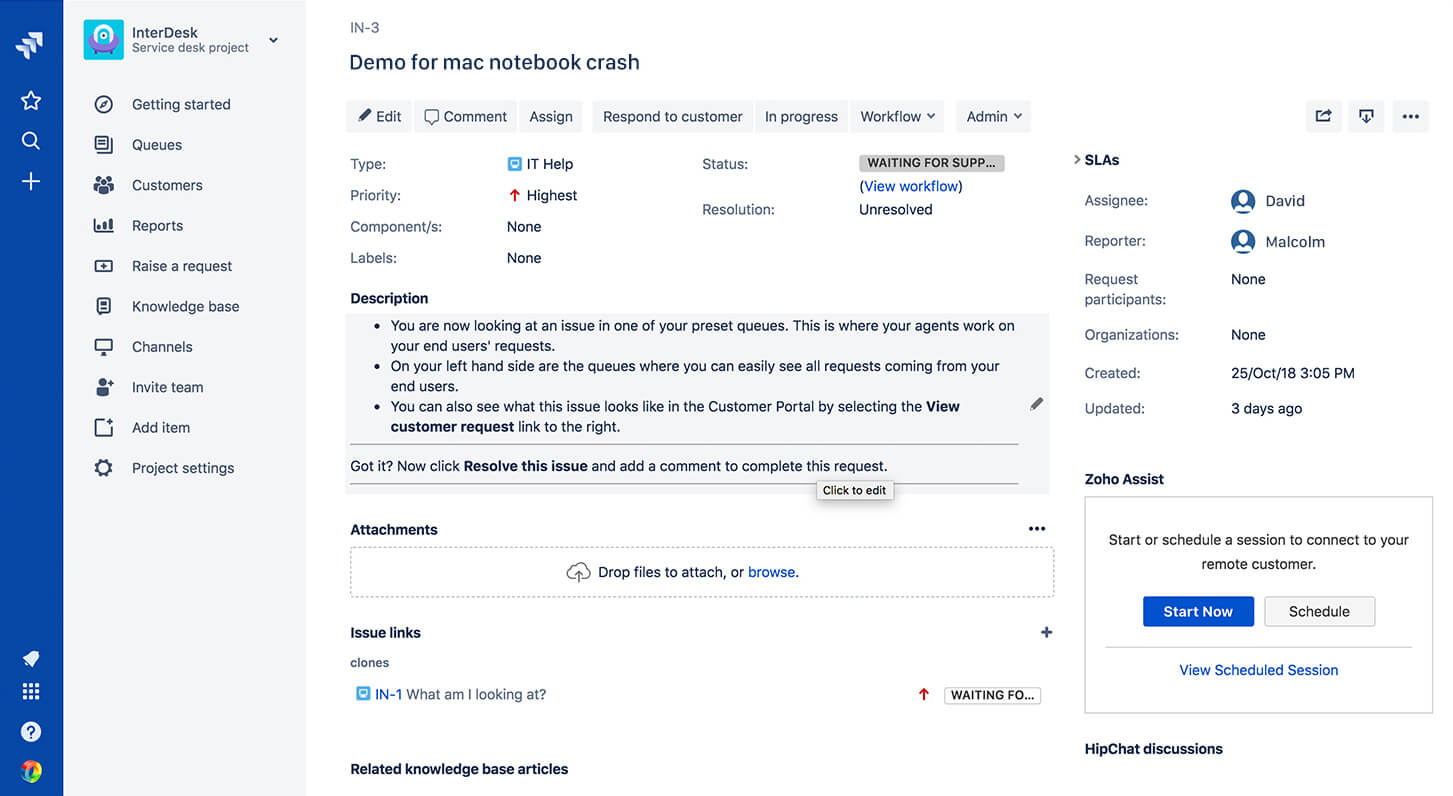Add an issue link with plus icon
Image resolution: width=1453 pixels, height=796 pixels.
[1046, 632]
